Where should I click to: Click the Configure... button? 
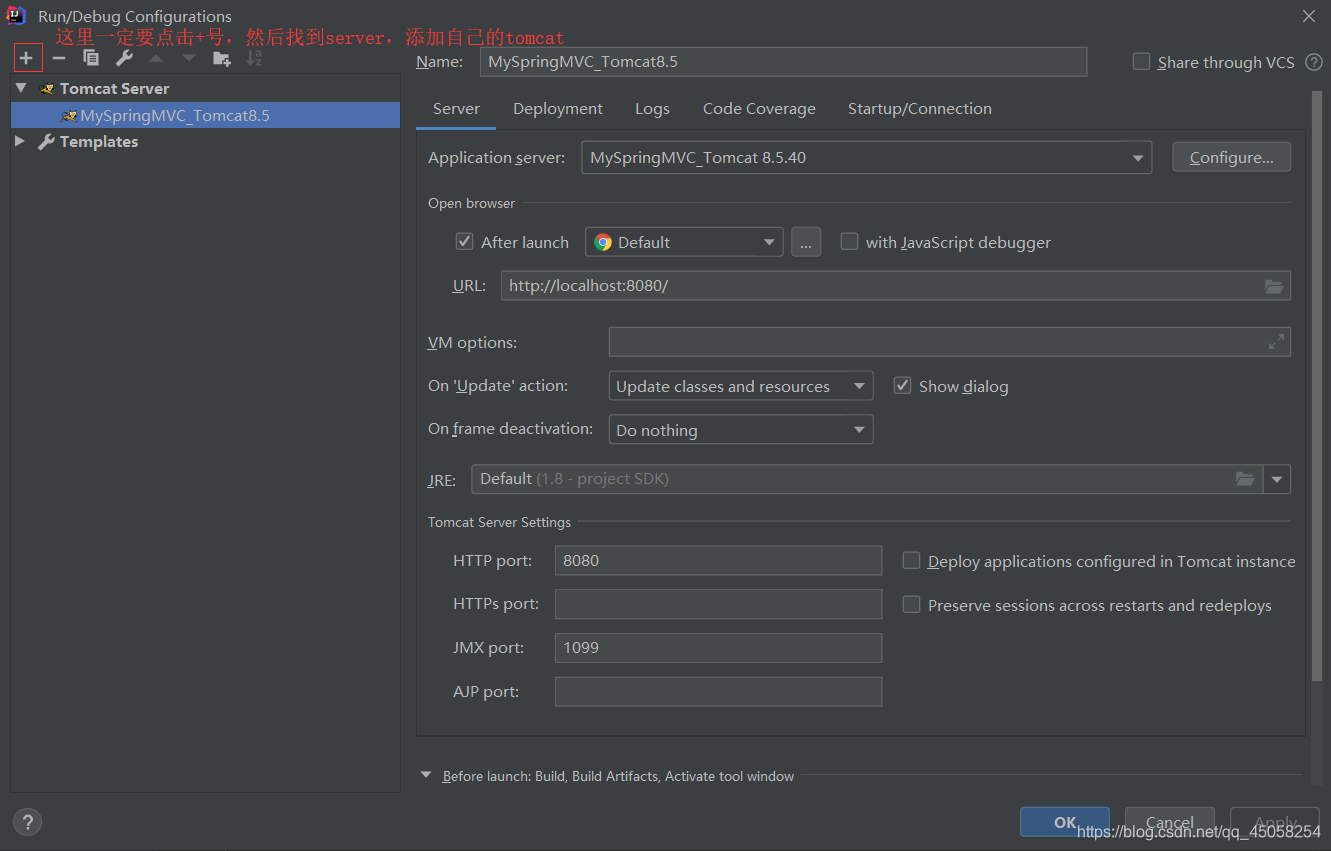pyautogui.click(x=1231, y=158)
